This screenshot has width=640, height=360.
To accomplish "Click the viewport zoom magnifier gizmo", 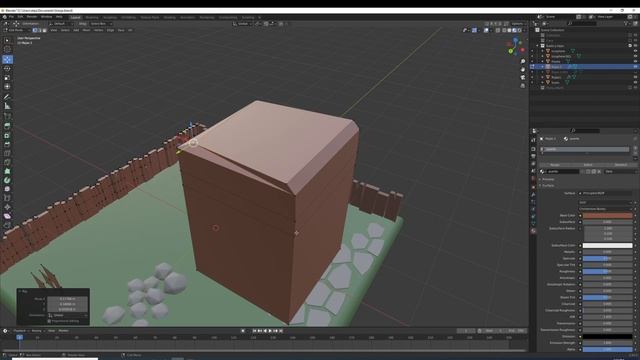I will coord(523,61).
